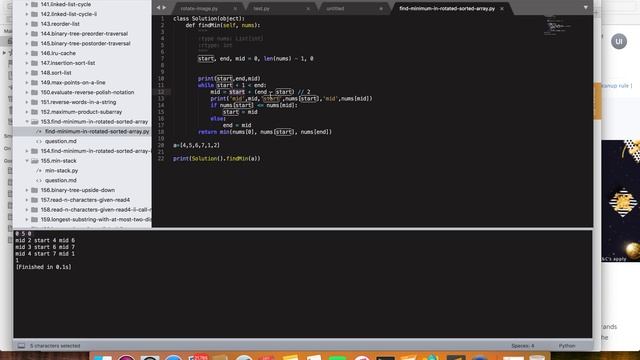Screen dimensions: 640x360
Task: Close the find-minimum-in-rotated-sorted-array.py tab
Action: [x=502, y=9]
